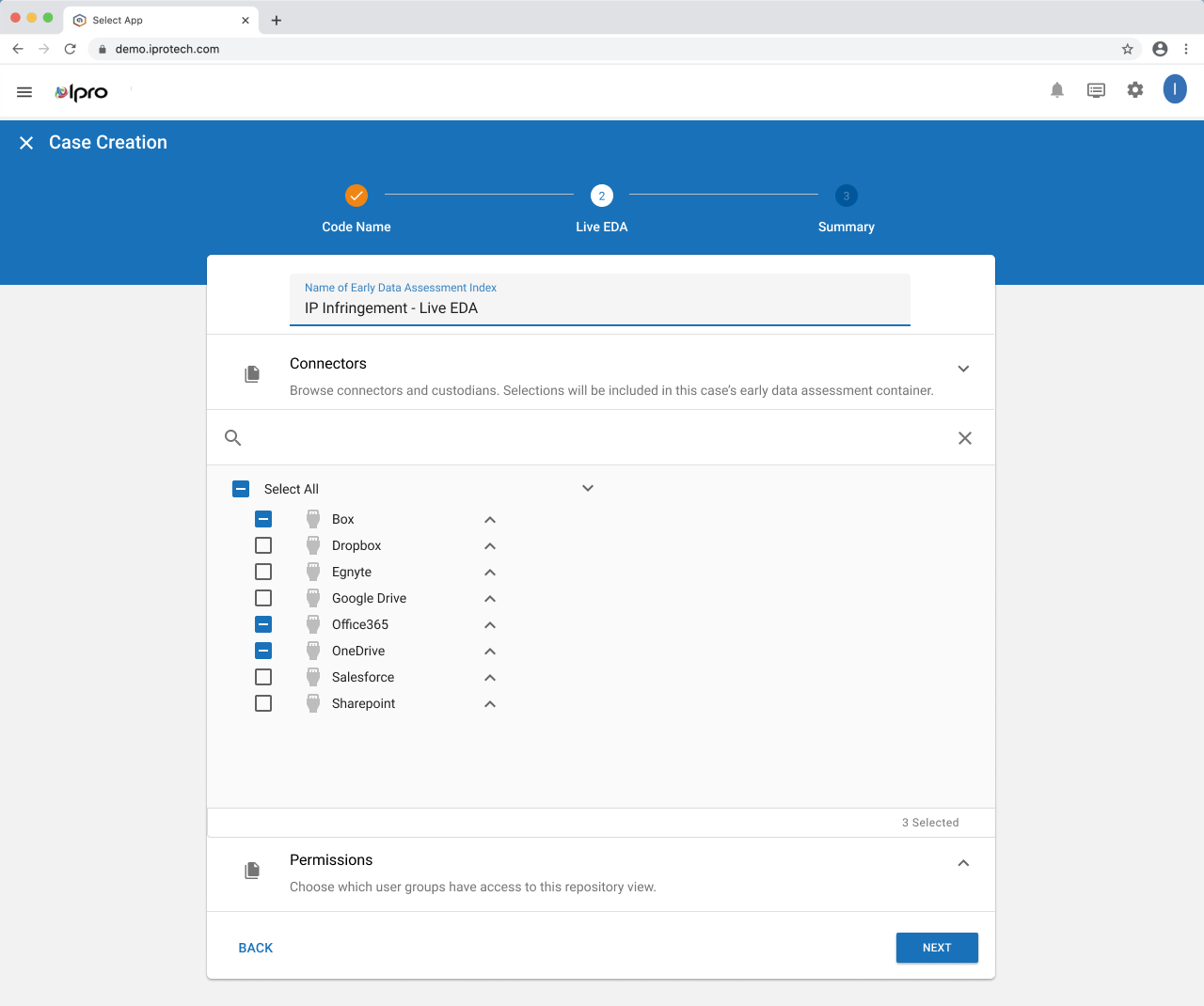Expand the Permissions section chevron
Screen dimensions: 1204x1006
tap(962, 862)
